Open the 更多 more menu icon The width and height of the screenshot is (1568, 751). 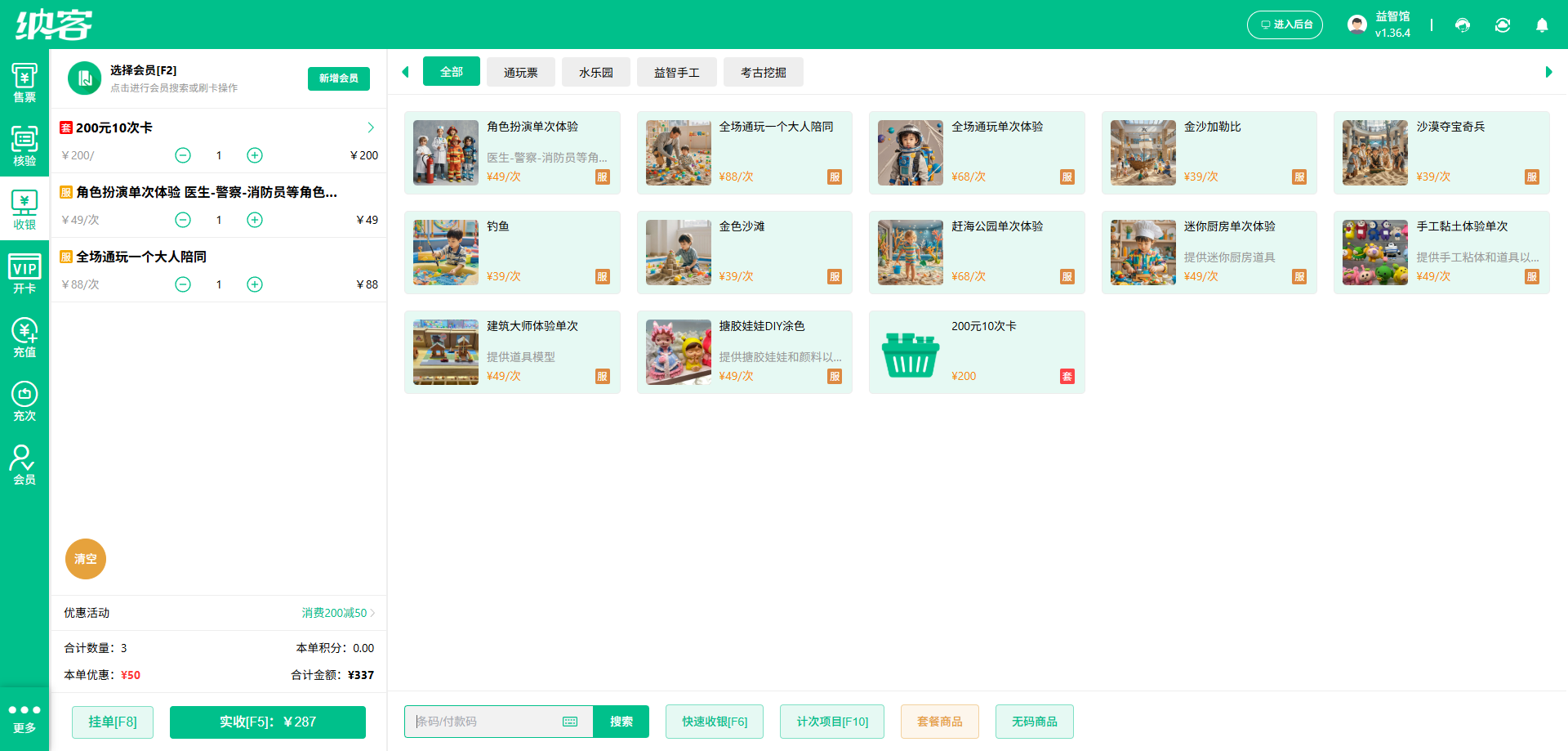24,718
